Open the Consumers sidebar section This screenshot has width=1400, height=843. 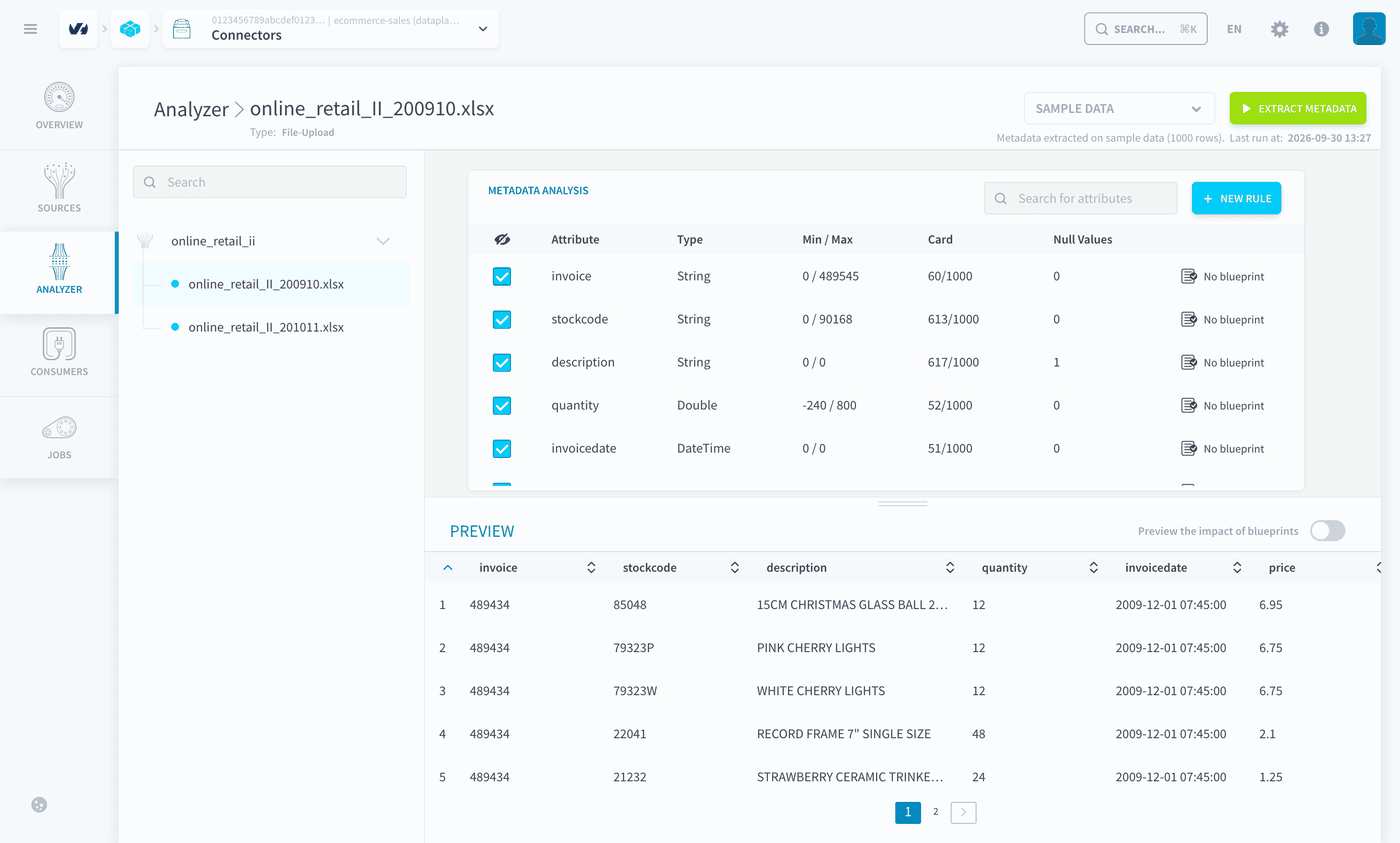coord(59,355)
